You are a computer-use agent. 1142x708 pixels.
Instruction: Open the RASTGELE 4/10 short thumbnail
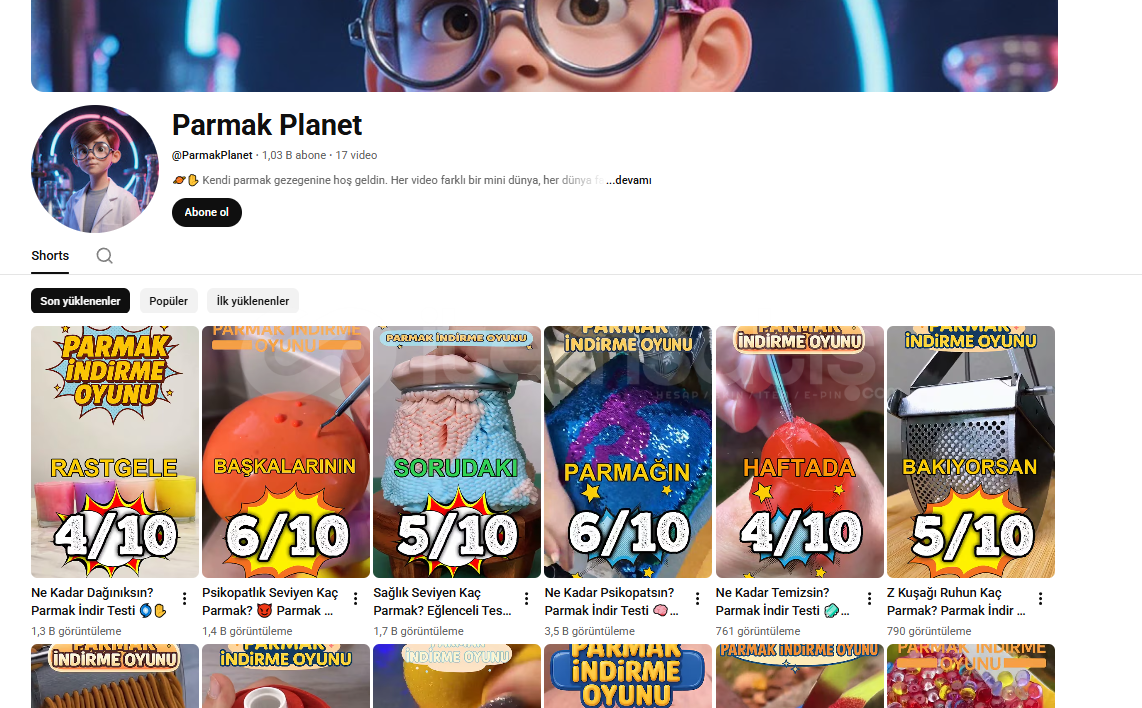tap(115, 452)
